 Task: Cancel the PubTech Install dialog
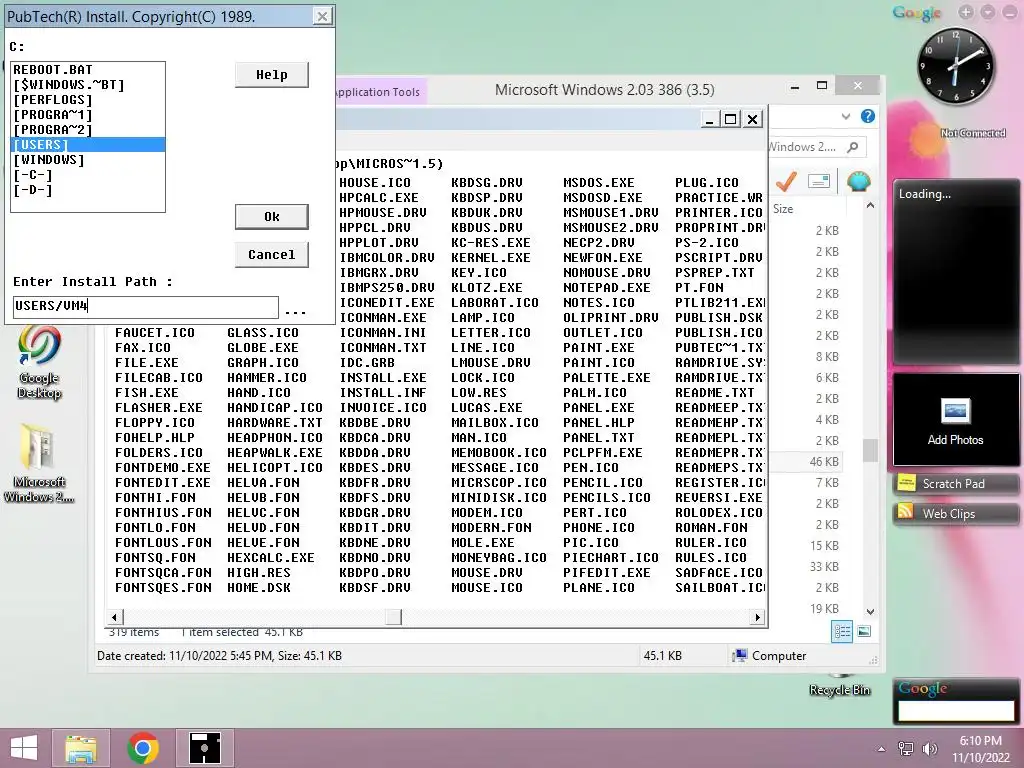(272, 255)
